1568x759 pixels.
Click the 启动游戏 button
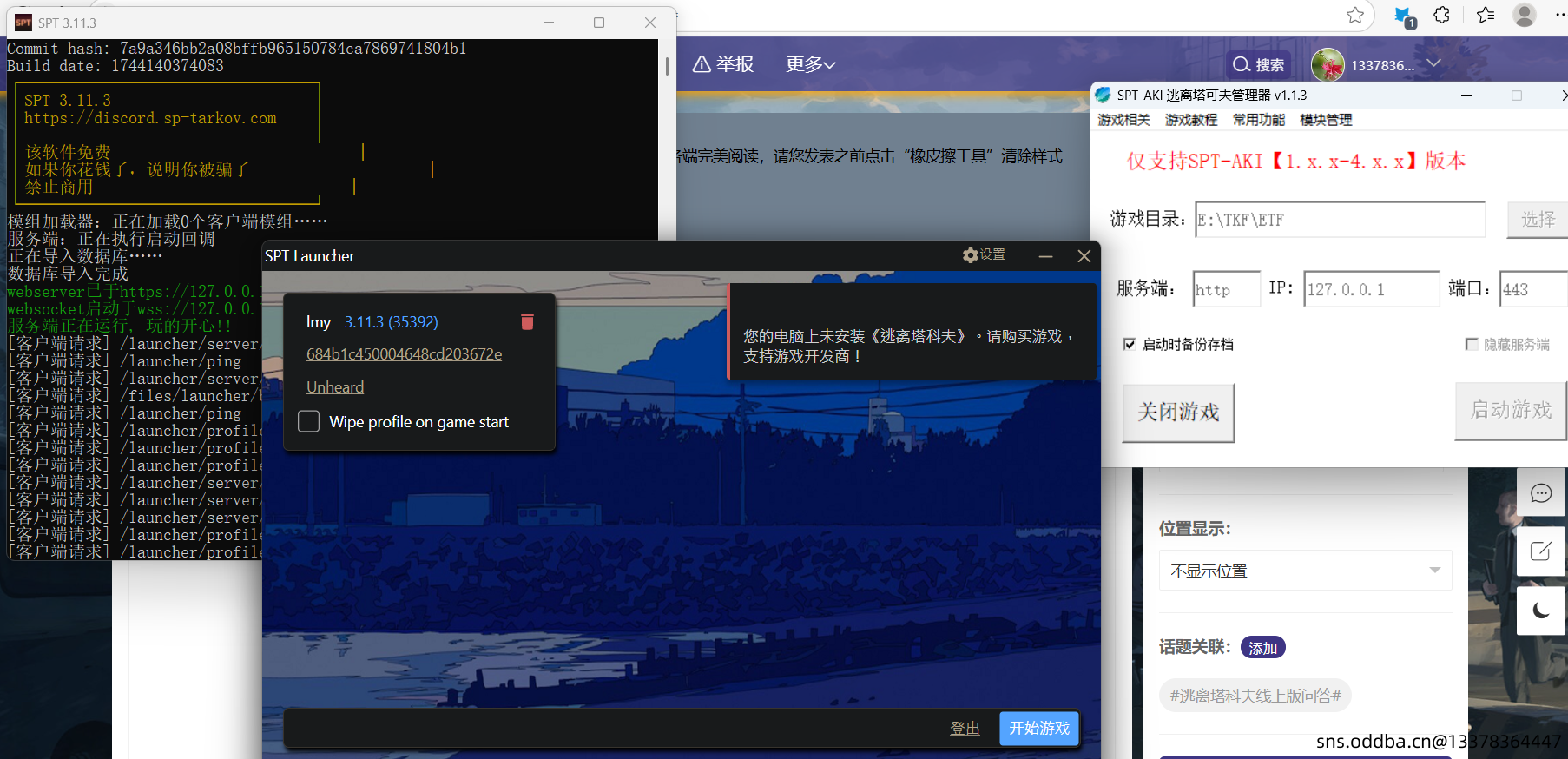point(1511,411)
